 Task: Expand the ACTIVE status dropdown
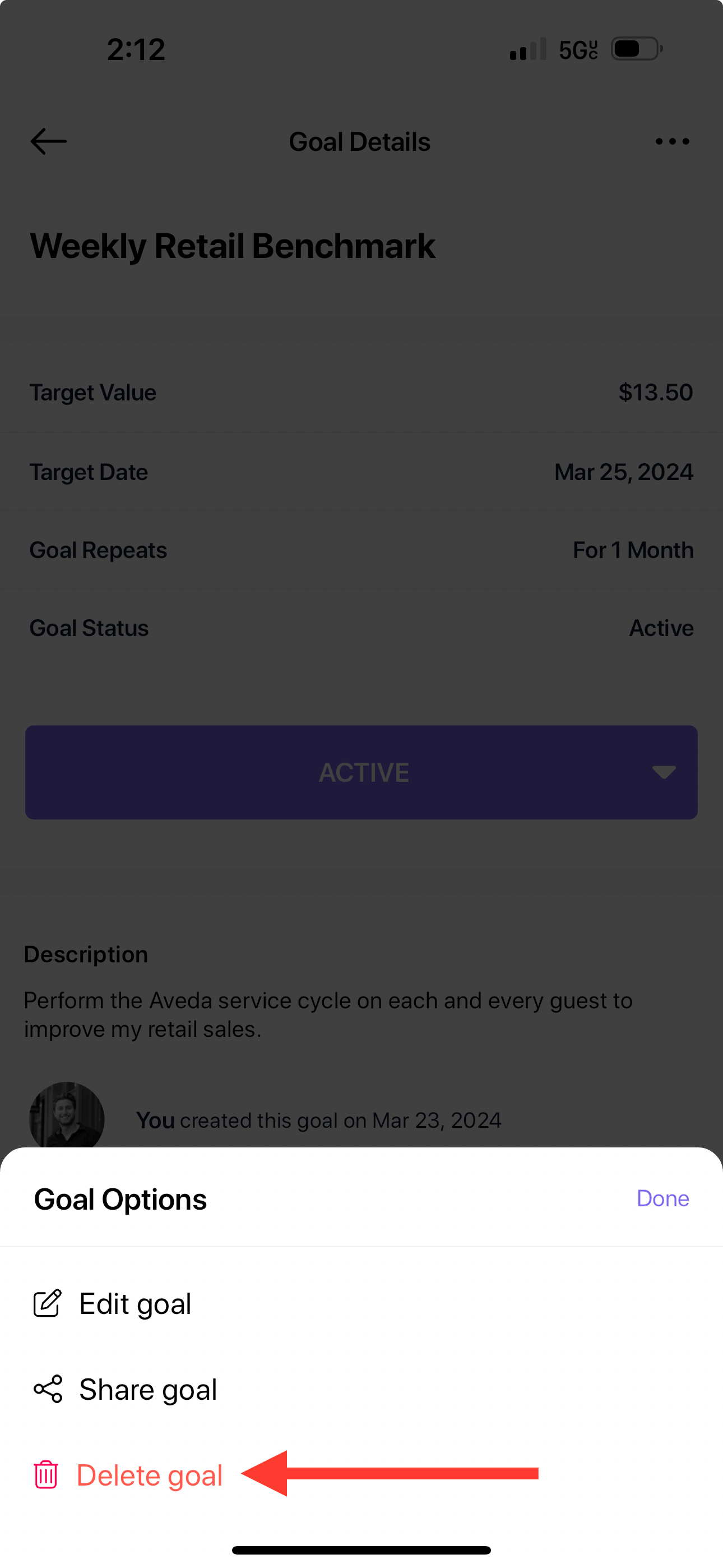pyautogui.click(x=361, y=772)
